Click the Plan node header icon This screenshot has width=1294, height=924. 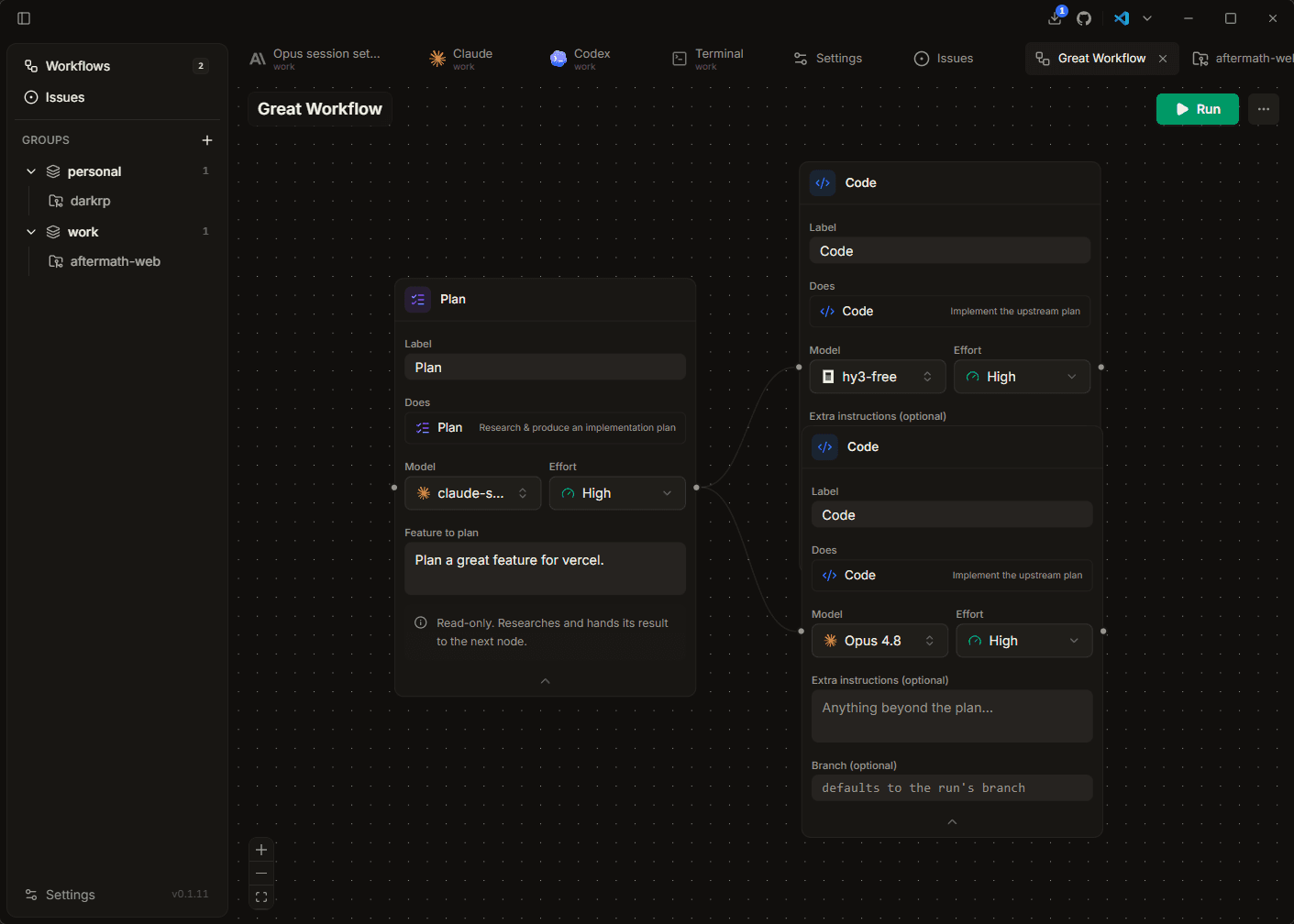pos(418,300)
